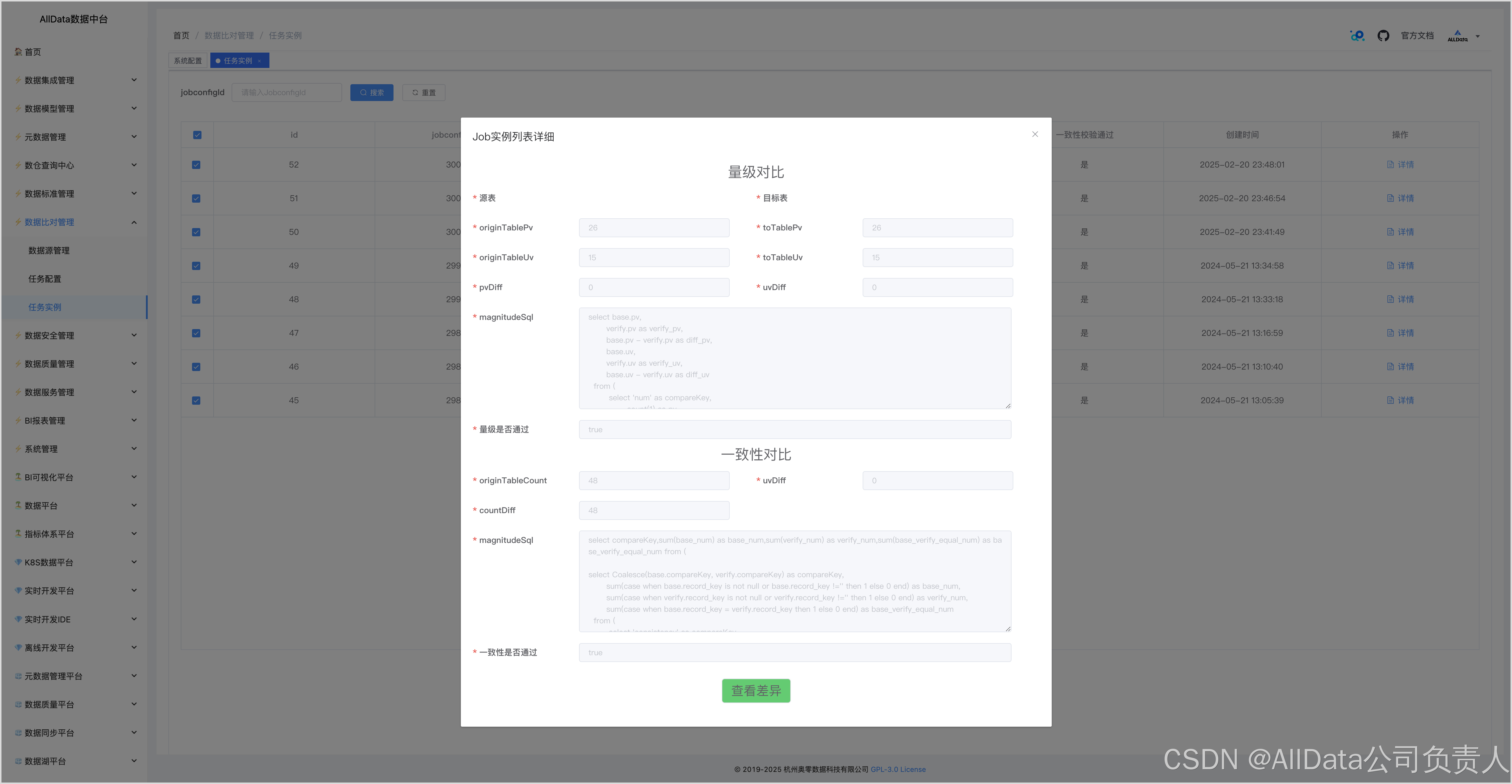1512x784 pixels.
Task: Close the Job实例列表详细 dialog
Action: (1035, 134)
